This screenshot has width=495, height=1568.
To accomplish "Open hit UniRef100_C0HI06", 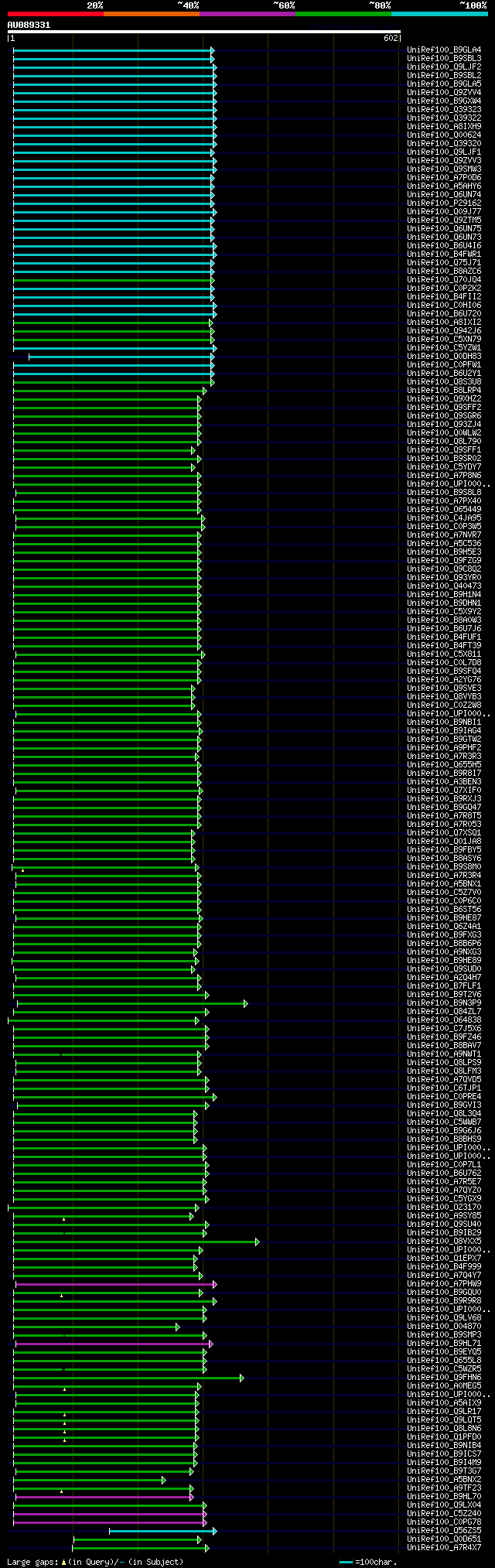I will (444, 306).
